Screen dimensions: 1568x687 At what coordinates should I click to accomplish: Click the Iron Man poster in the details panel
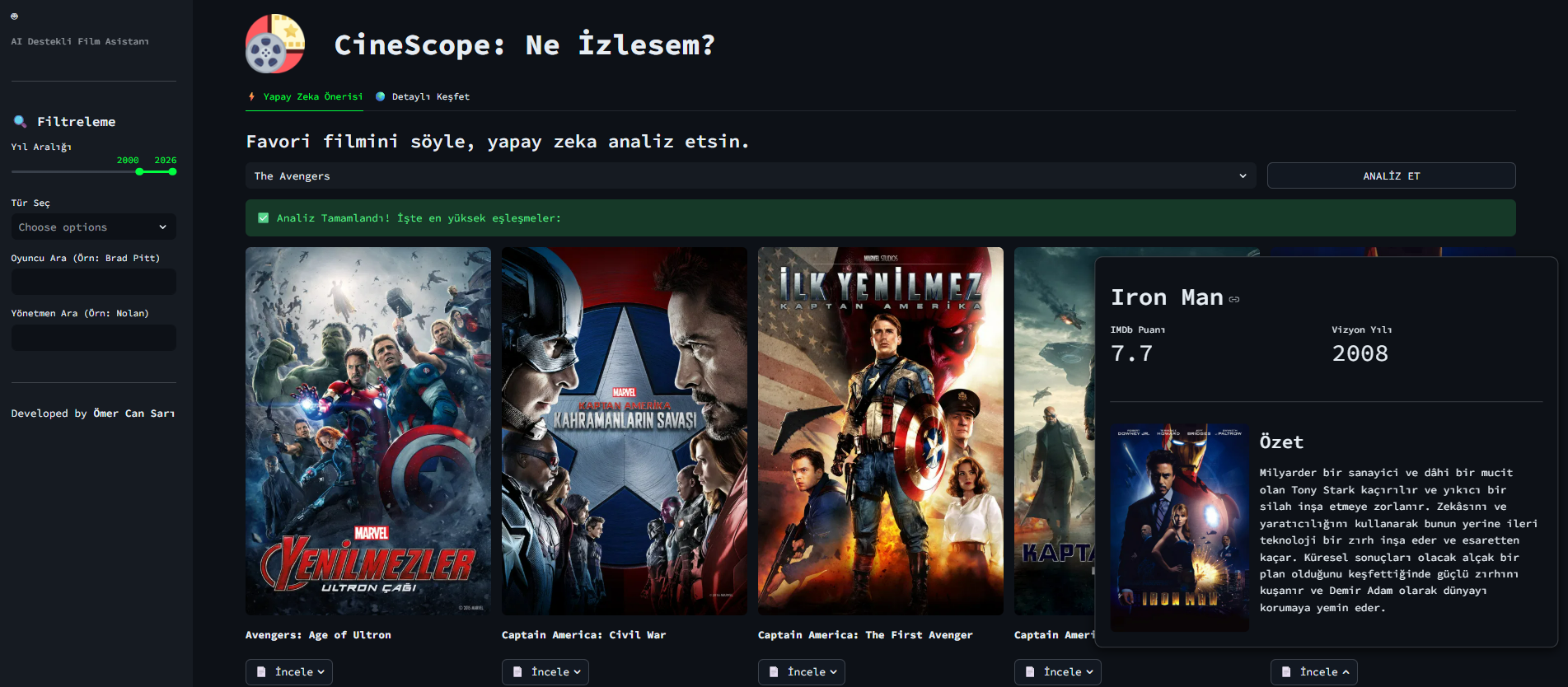[1180, 528]
